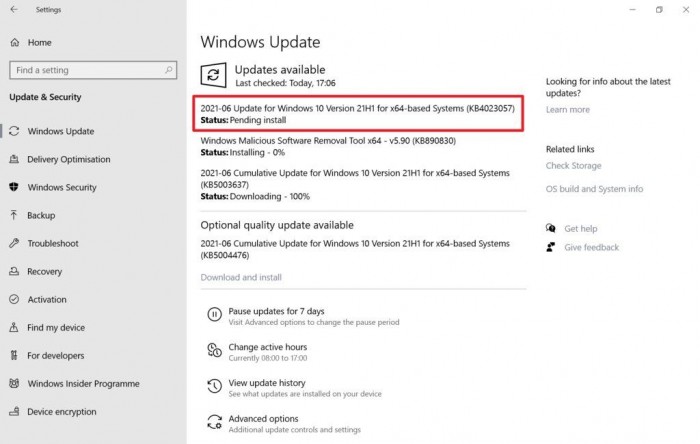
Task: Click the Malicious Software Removal Tool entry
Action: (x=328, y=146)
